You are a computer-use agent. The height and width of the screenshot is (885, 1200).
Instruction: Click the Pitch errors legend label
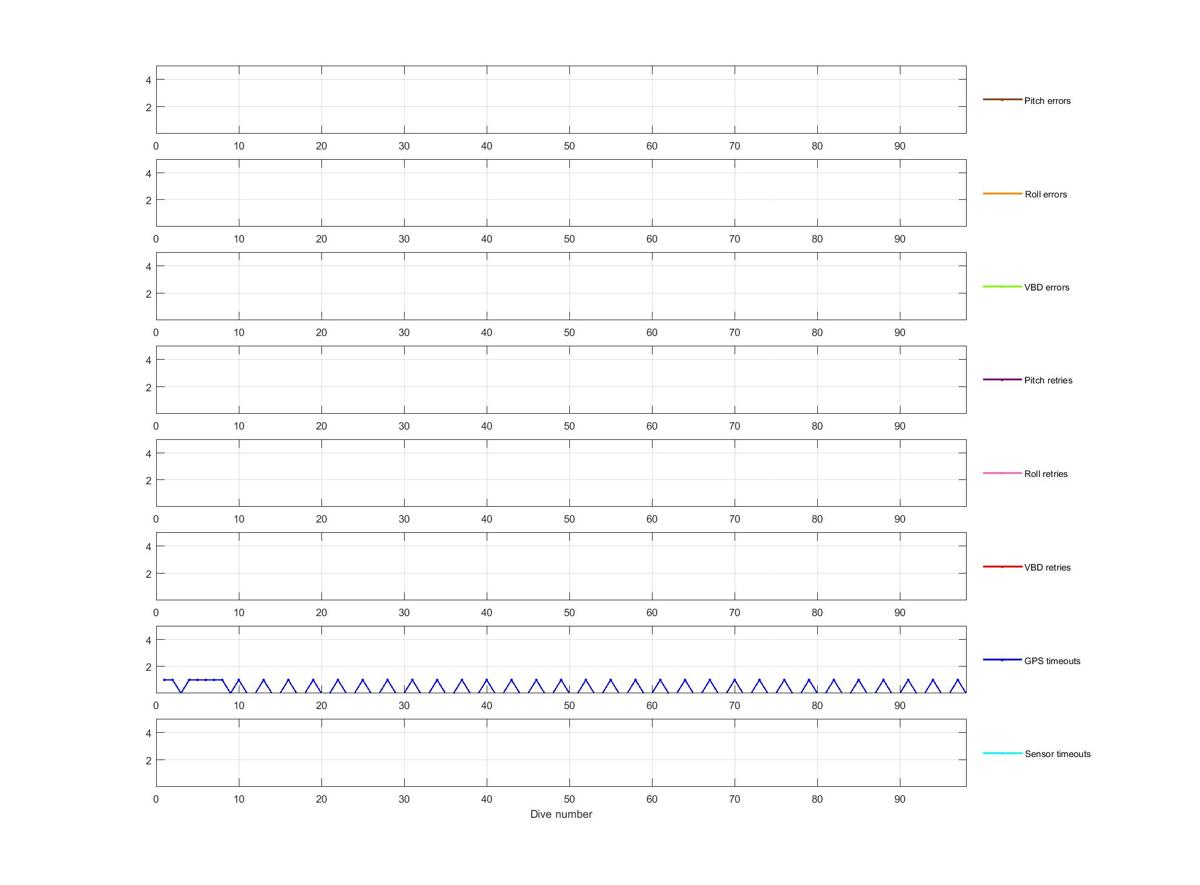click(x=1047, y=101)
